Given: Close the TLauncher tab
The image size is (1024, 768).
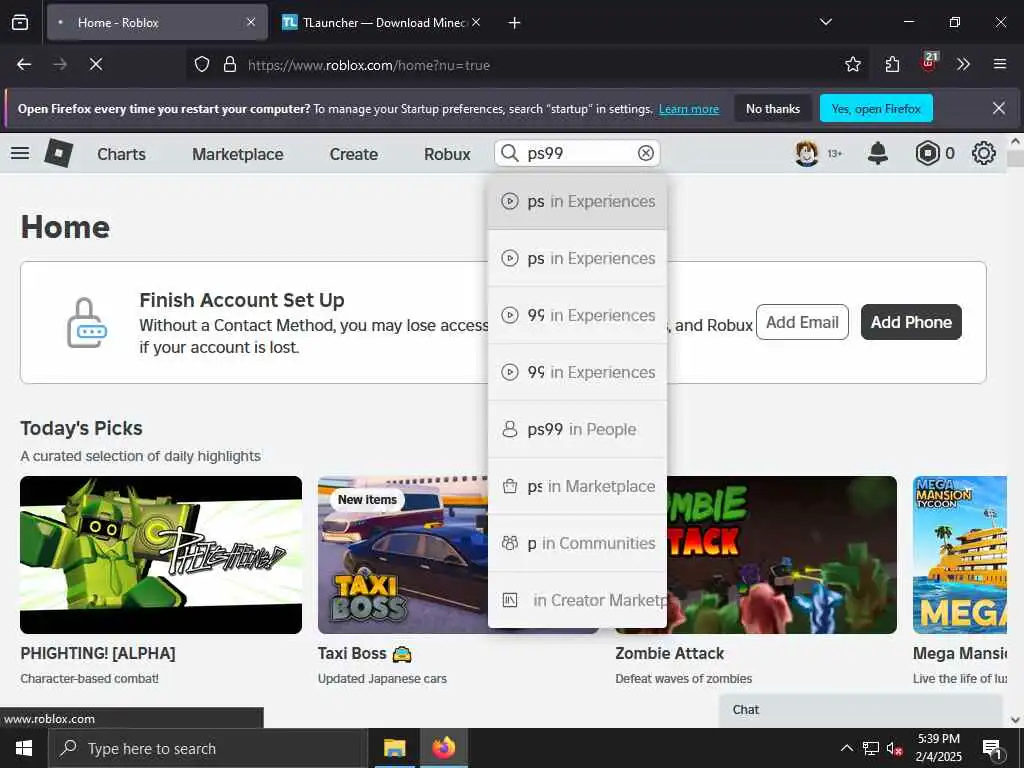Looking at the screenshot, I should pyautogui.click(x=476, y=22).
